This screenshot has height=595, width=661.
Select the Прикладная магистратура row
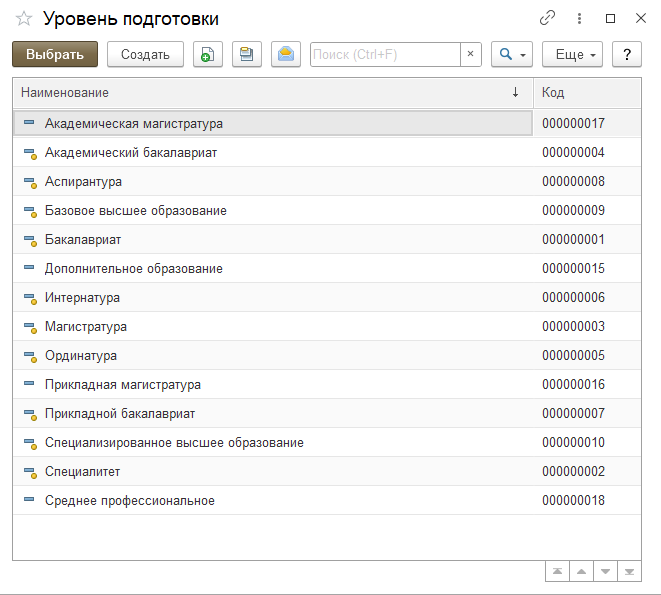[x=327, y=385]
